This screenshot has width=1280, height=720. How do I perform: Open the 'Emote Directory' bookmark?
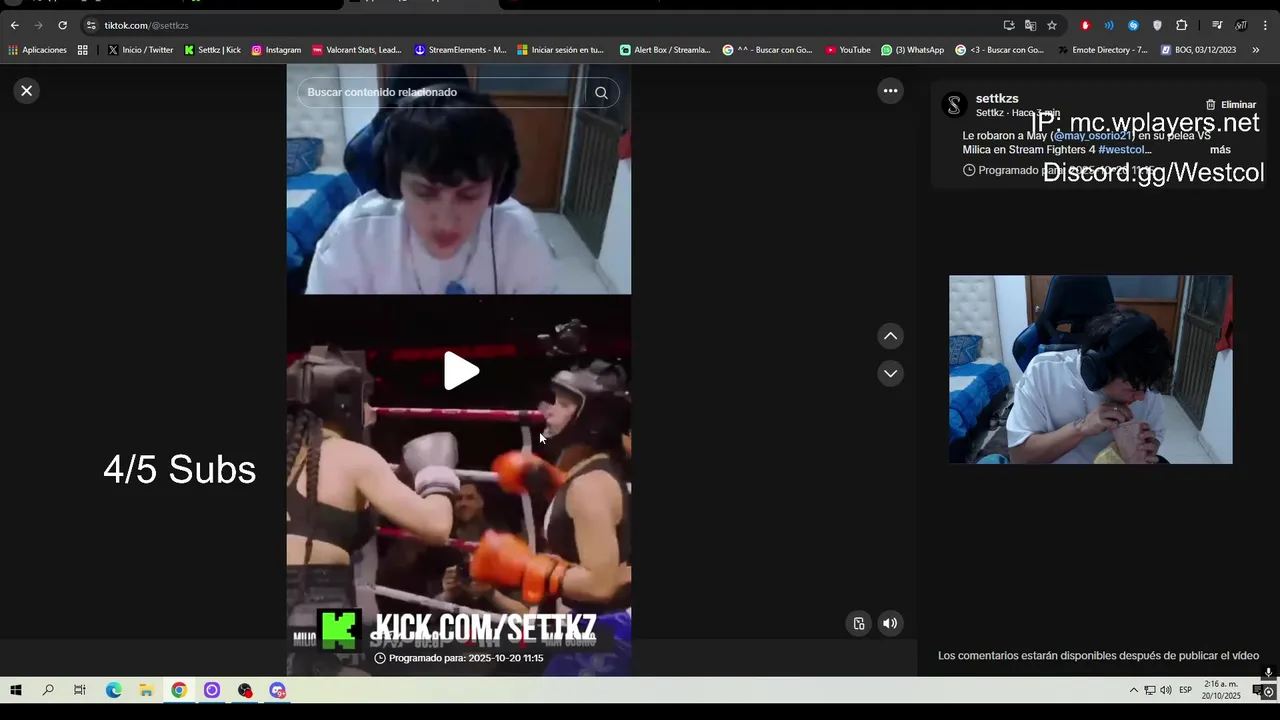coord(1102,50)
